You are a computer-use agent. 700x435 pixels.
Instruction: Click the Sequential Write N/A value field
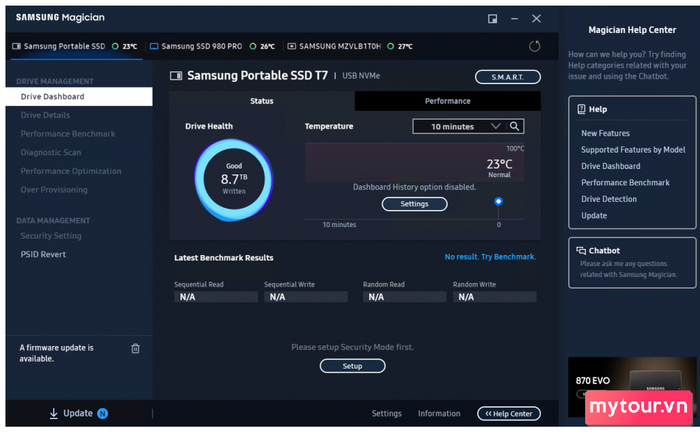pyautogui.click(x=306, y=297)
